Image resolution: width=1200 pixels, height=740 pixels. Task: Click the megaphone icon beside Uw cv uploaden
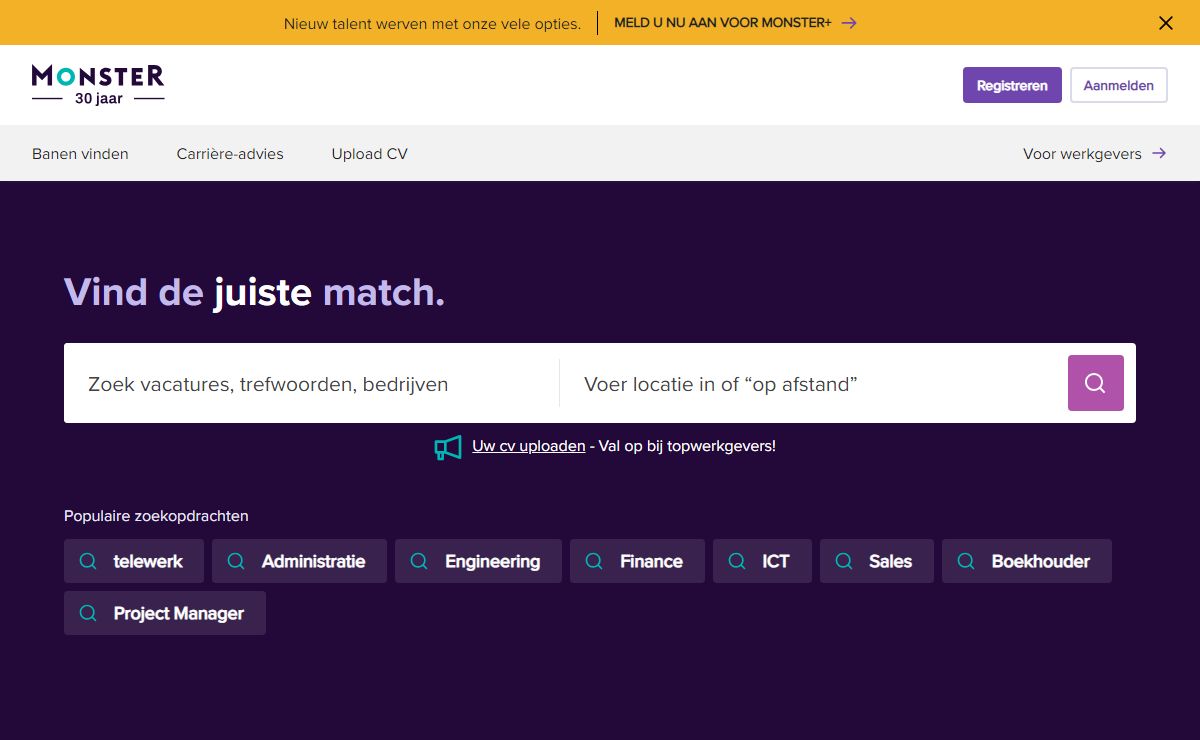[x=448, y=447]
